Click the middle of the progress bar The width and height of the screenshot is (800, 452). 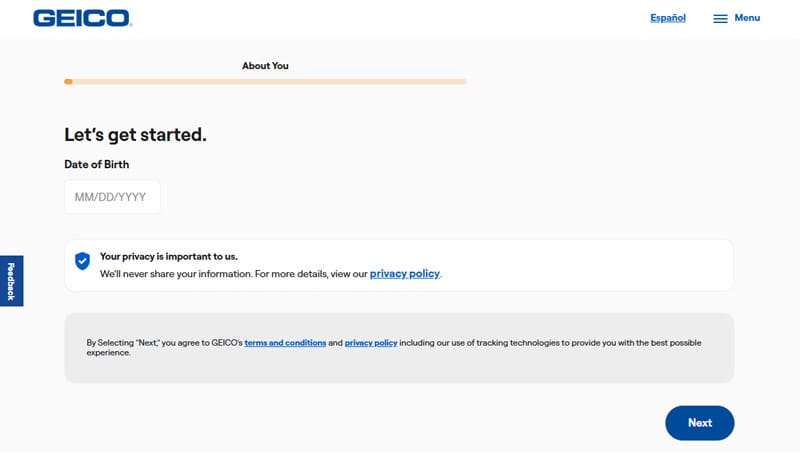pyautogui.click(x=265, y=81)
